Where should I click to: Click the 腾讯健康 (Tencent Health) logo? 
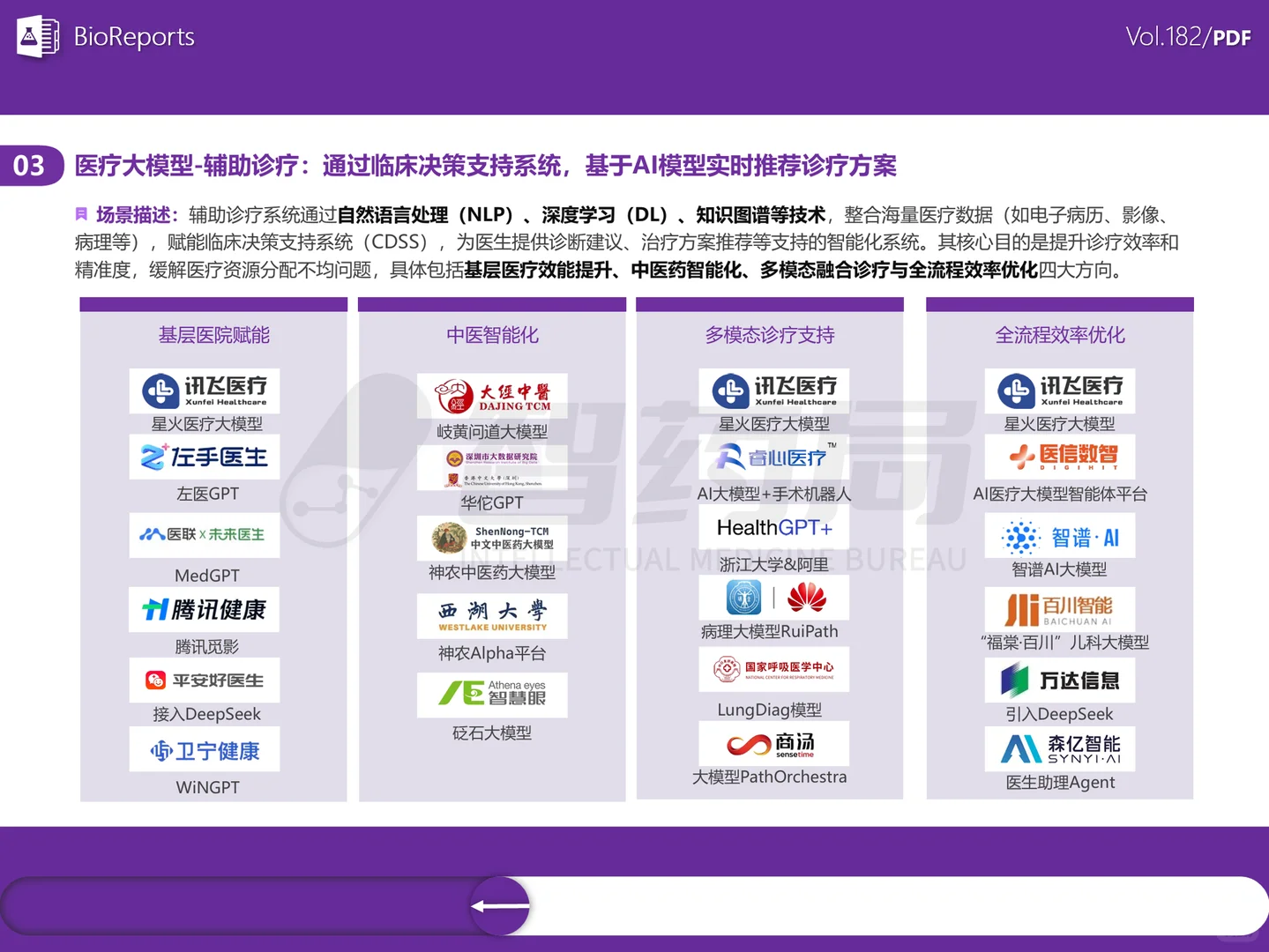click(204, 609)
